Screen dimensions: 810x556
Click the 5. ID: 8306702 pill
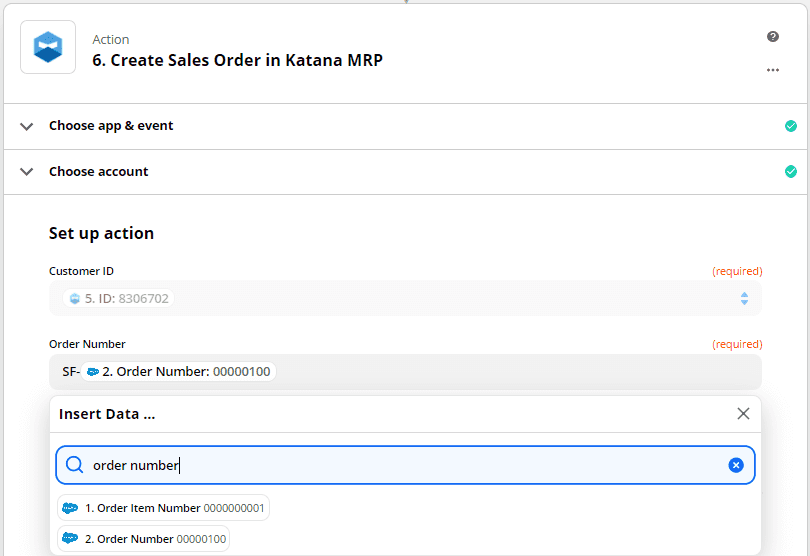tap(119, 299)
